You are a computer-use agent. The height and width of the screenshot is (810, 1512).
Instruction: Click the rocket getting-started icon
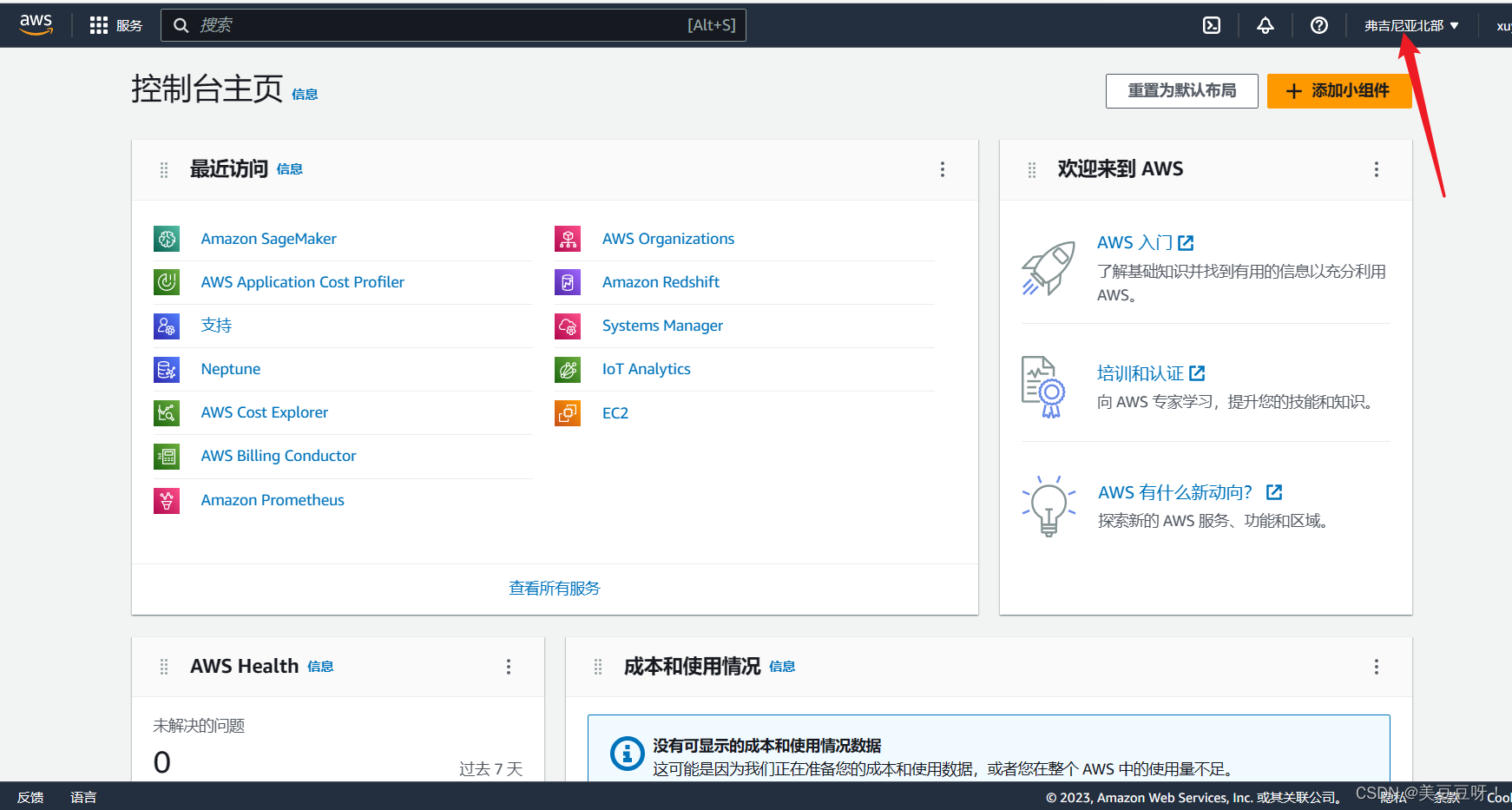(x=1049, y=268)
